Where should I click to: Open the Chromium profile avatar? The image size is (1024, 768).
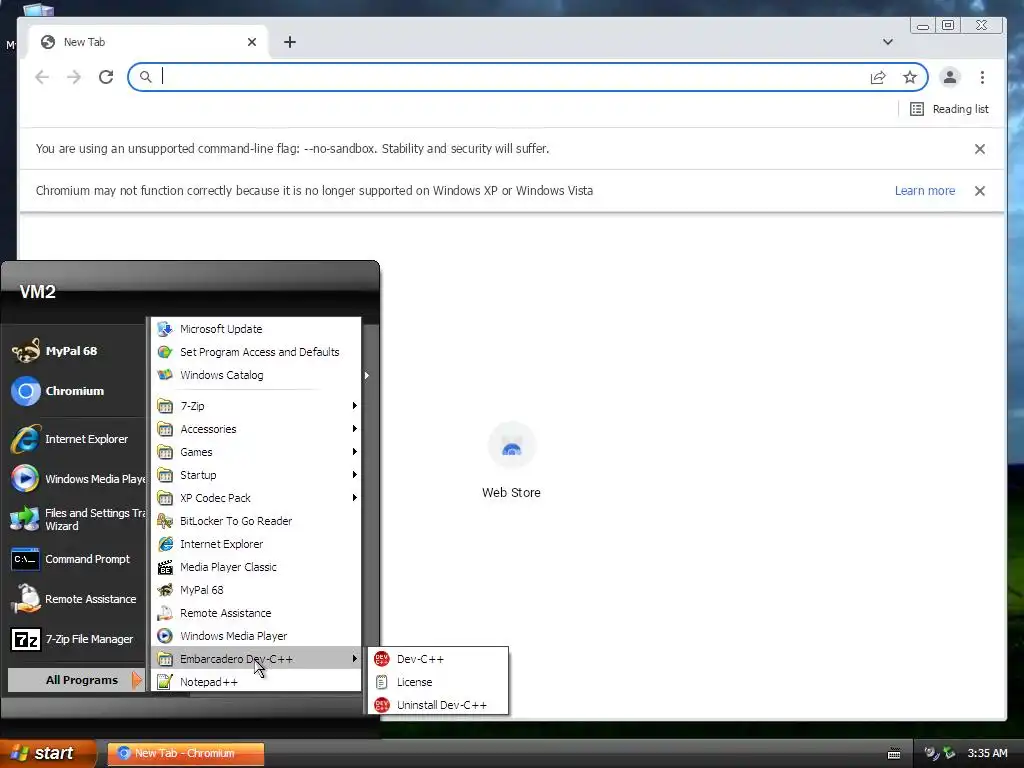950,77
